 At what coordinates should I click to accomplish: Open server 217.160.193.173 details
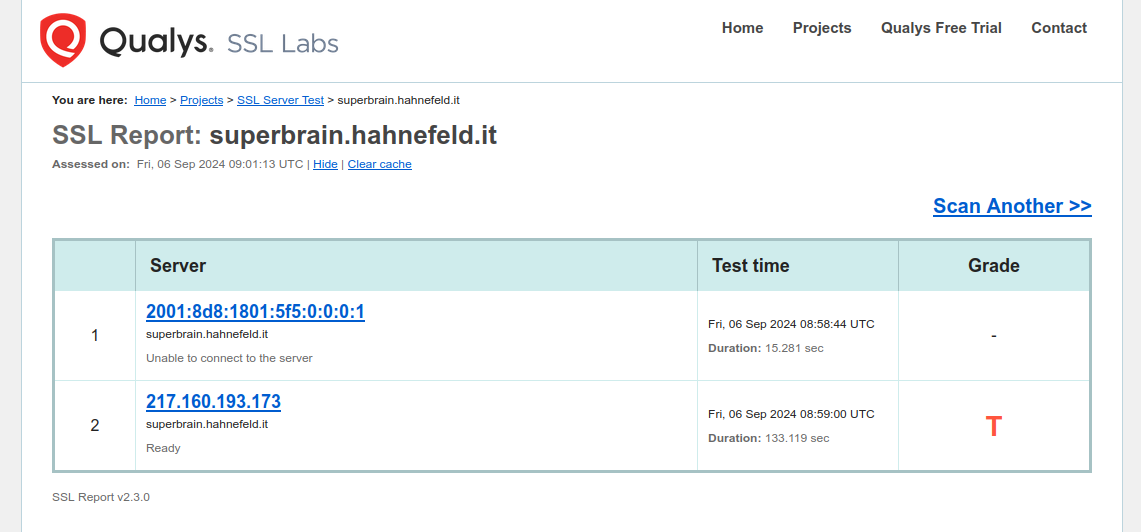(x=213, y=402)
